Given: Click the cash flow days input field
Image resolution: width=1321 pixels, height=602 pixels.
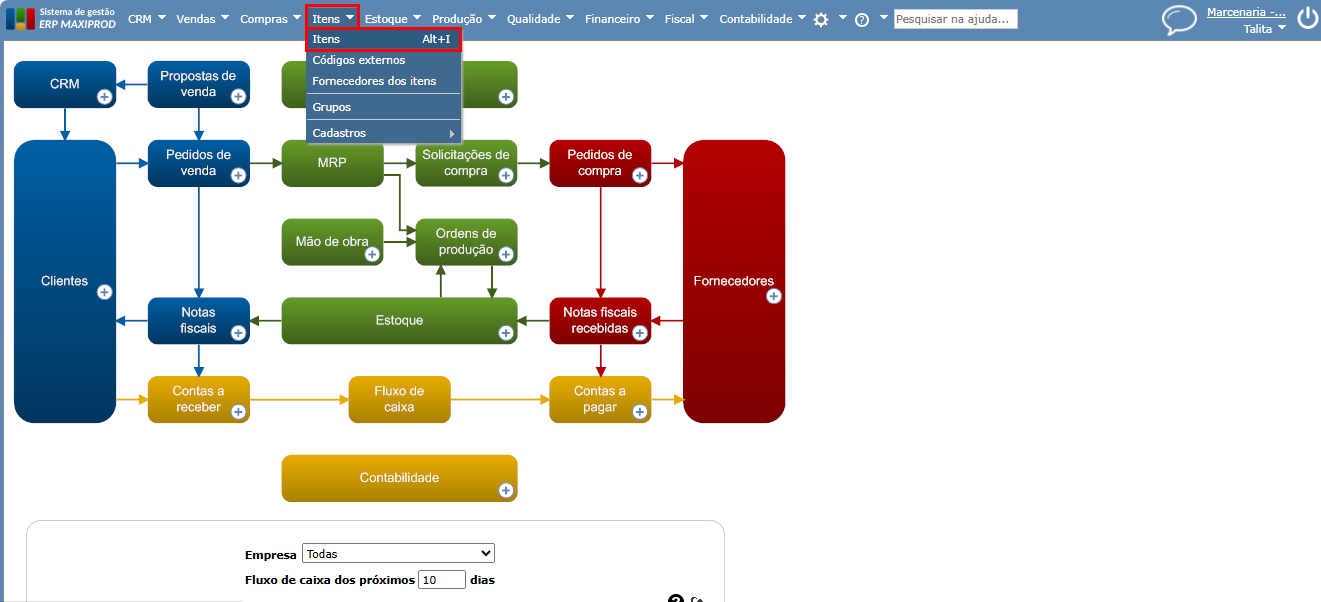Looking at the screenshot, I should coord(442,579).
